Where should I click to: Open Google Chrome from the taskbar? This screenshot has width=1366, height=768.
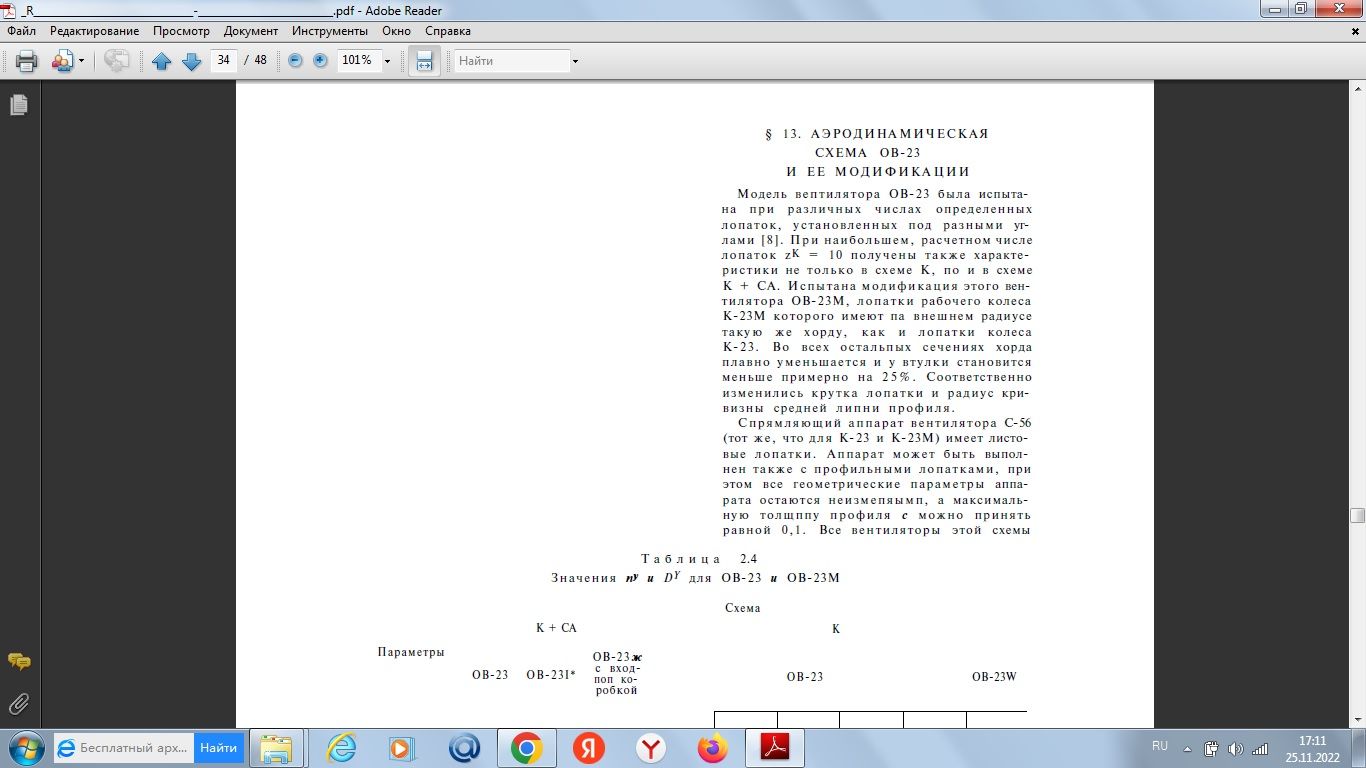pyautogui.click(x=527, y=748)
